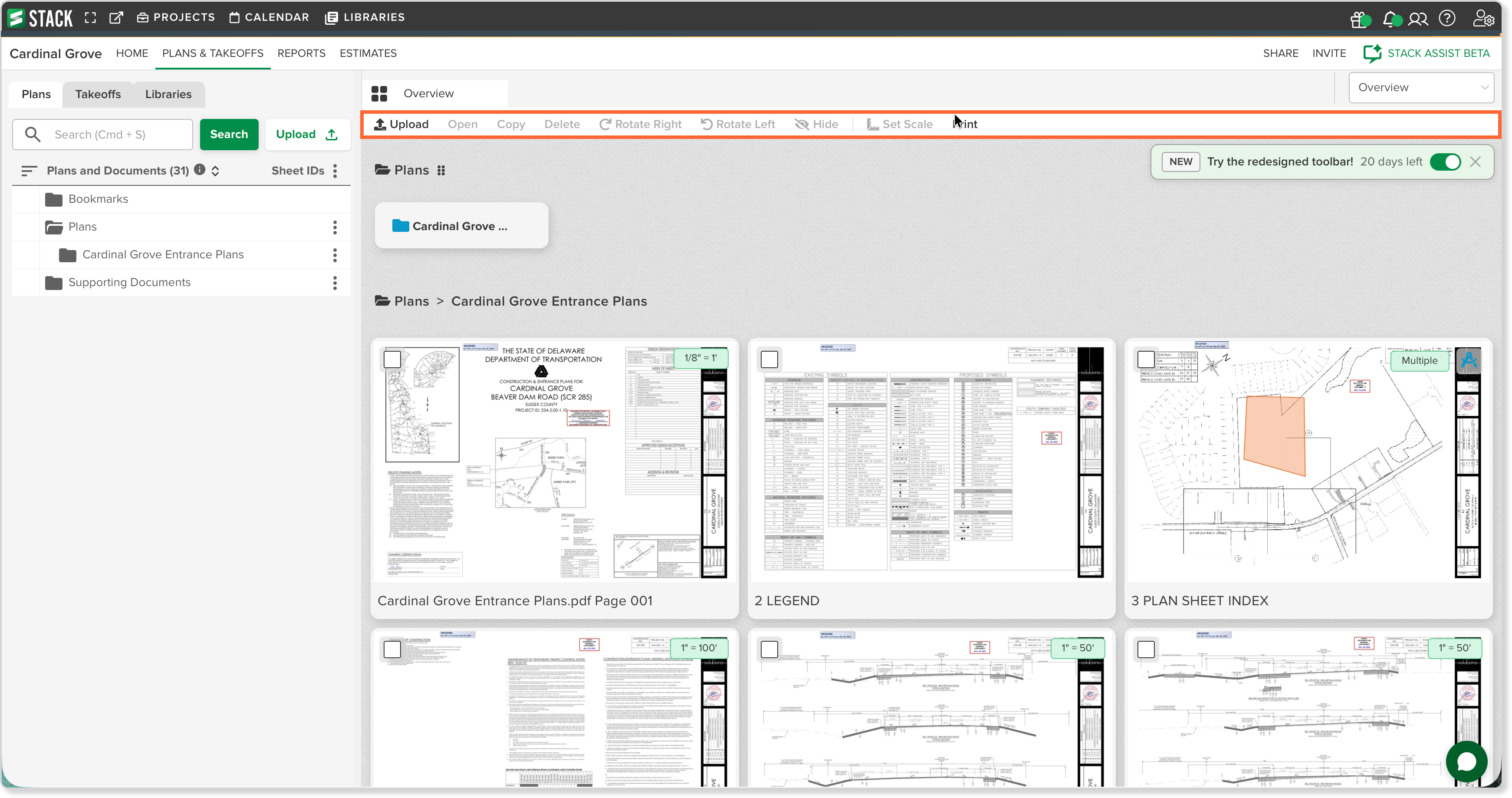Select the PLANS & TAKEOFFS tab

point(213,53)
